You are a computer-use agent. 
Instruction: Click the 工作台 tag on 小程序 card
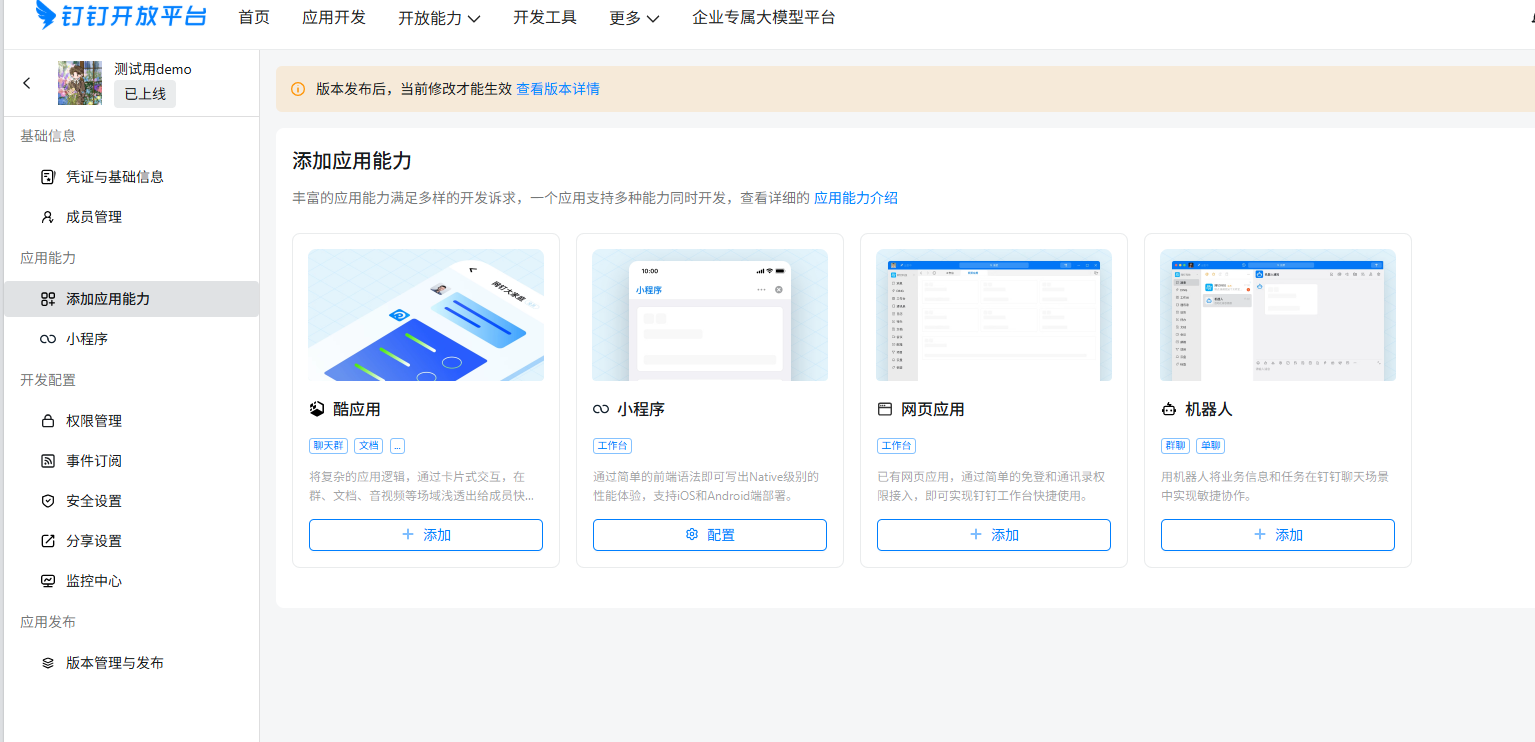612,446
